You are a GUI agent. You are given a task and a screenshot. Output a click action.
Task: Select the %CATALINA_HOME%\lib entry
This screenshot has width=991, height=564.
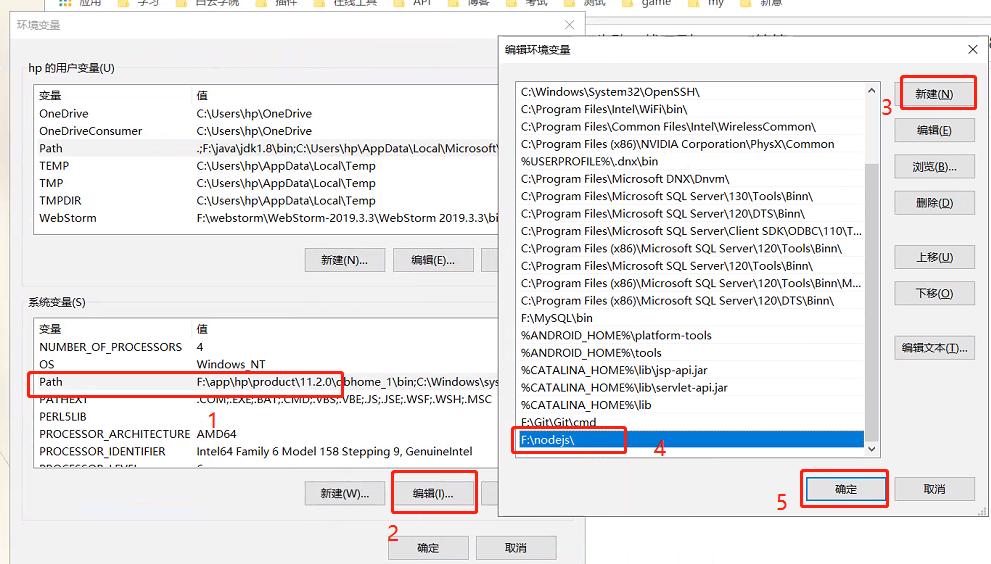click(x=690, y=405)
